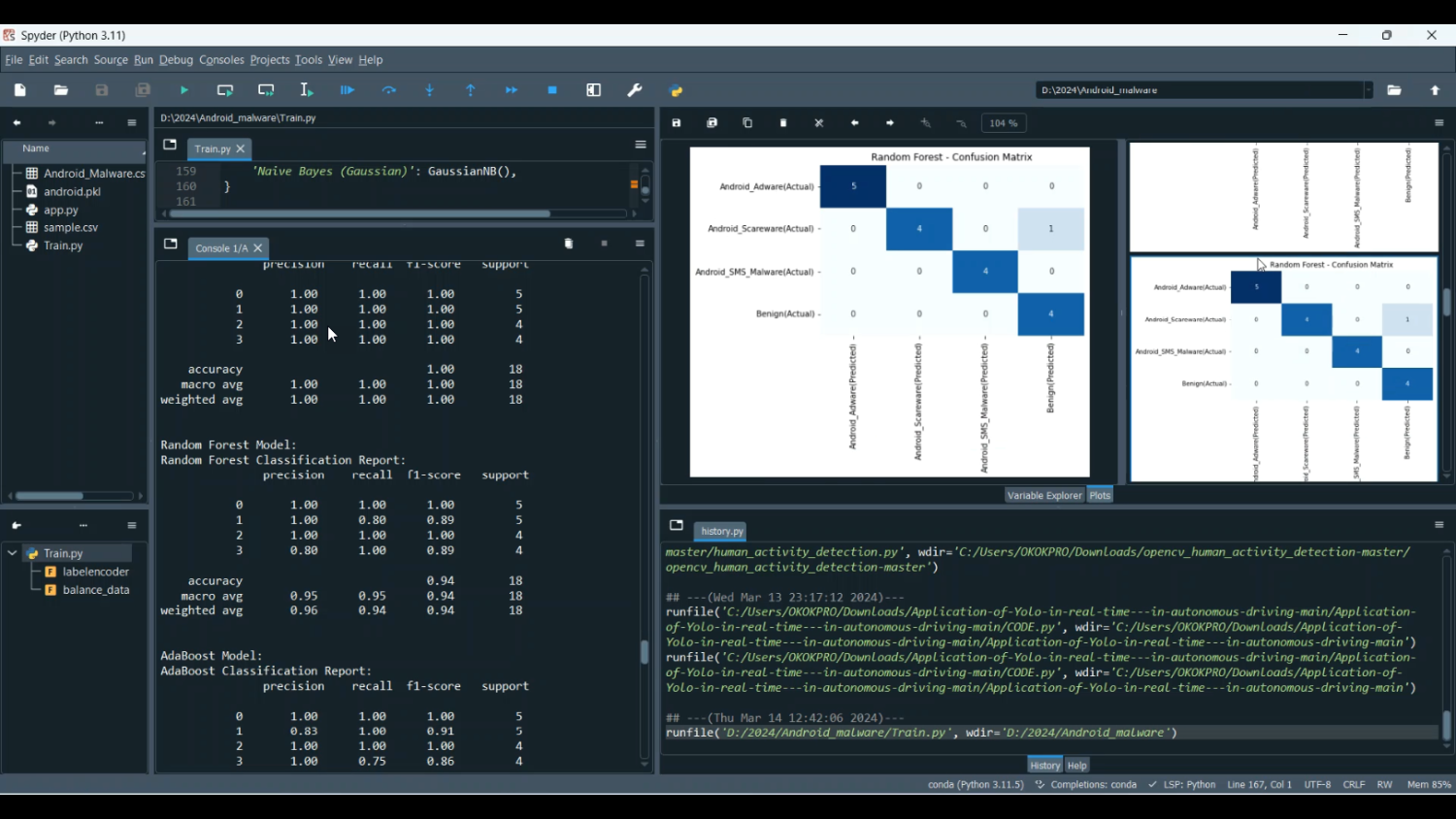Switch to the Help tab

click(x=1077, y=766)
